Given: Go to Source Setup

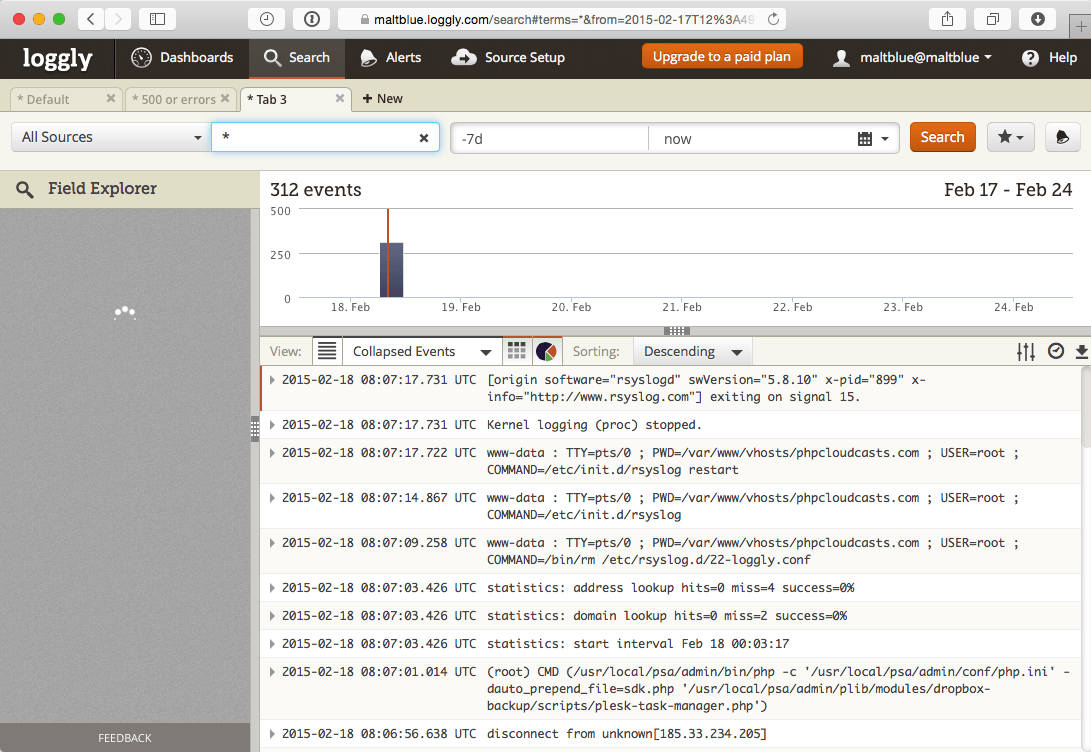Looking at the screenshot, I should [508, 58].
